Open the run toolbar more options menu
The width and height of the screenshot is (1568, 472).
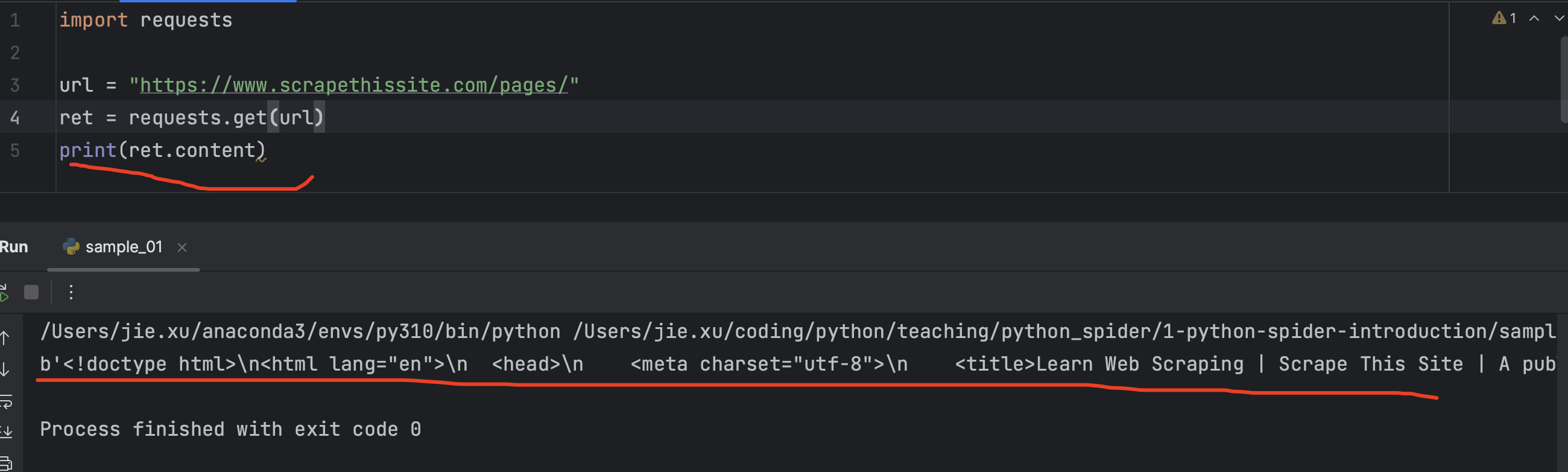[71, 292]
